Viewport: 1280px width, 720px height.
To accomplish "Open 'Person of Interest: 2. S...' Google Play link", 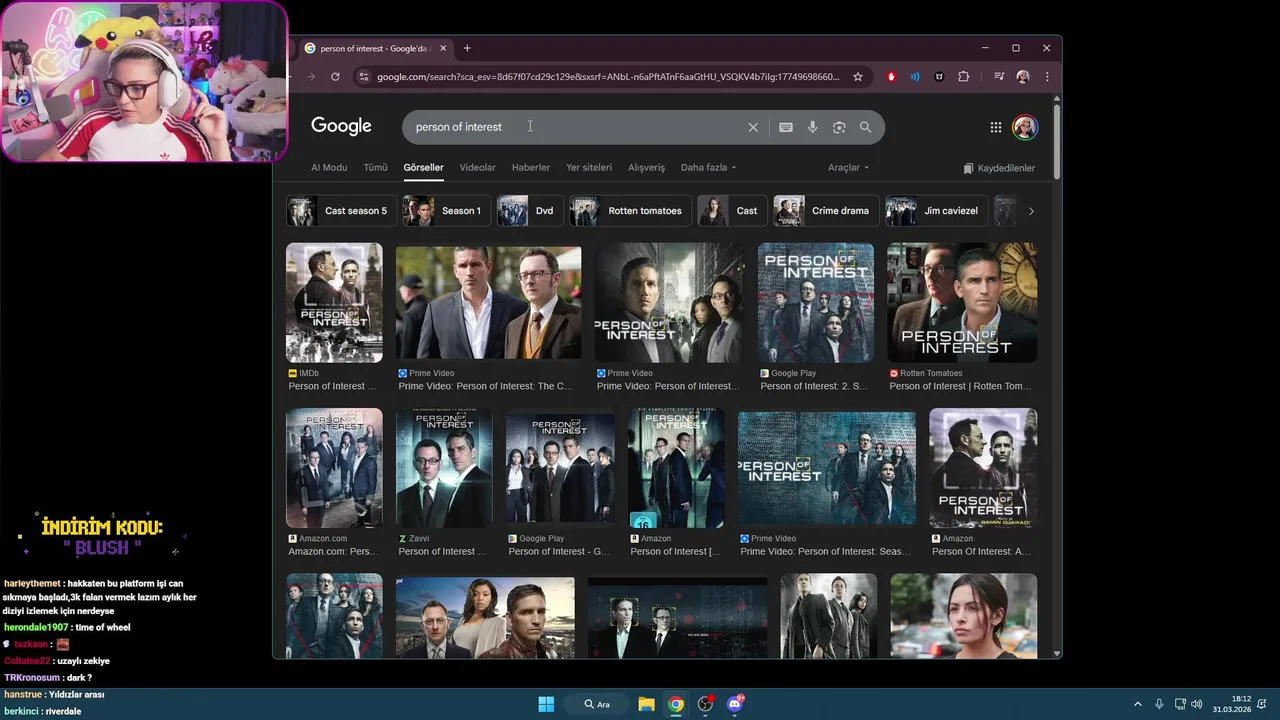I will (x=815, y=386).
